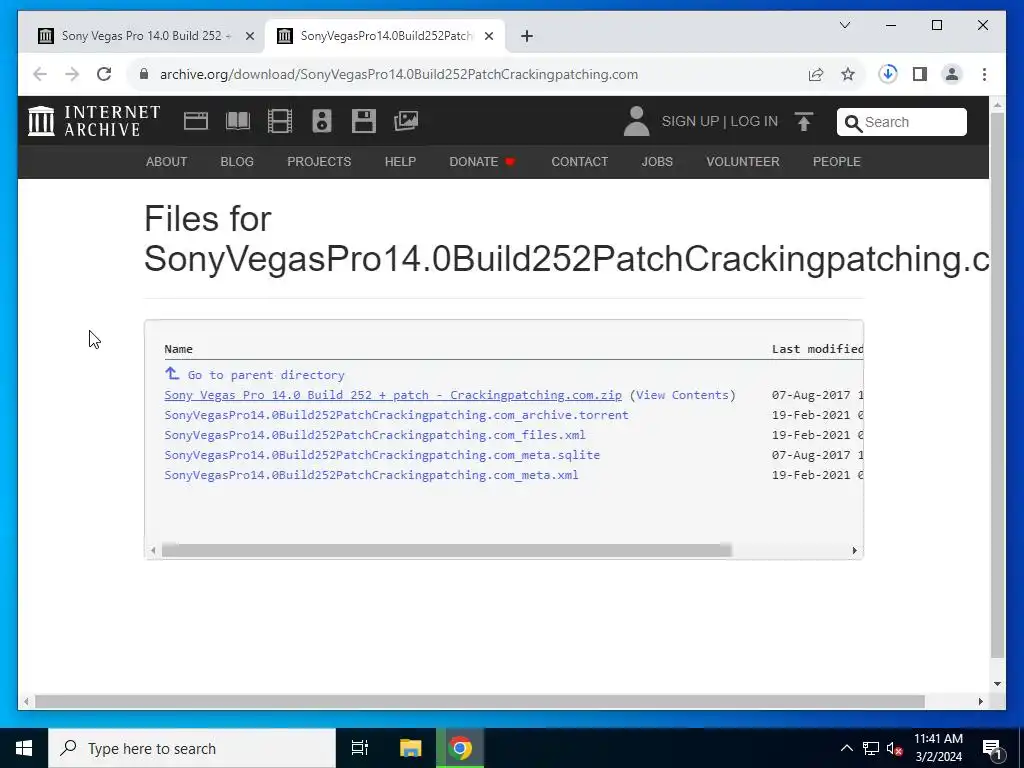
Task: Open the _archive.torrent file link
Action: [x=396, y=415]
